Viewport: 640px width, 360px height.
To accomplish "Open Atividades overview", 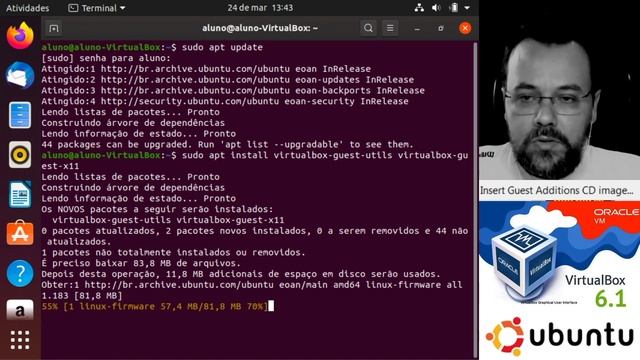I will pos(27,8).
